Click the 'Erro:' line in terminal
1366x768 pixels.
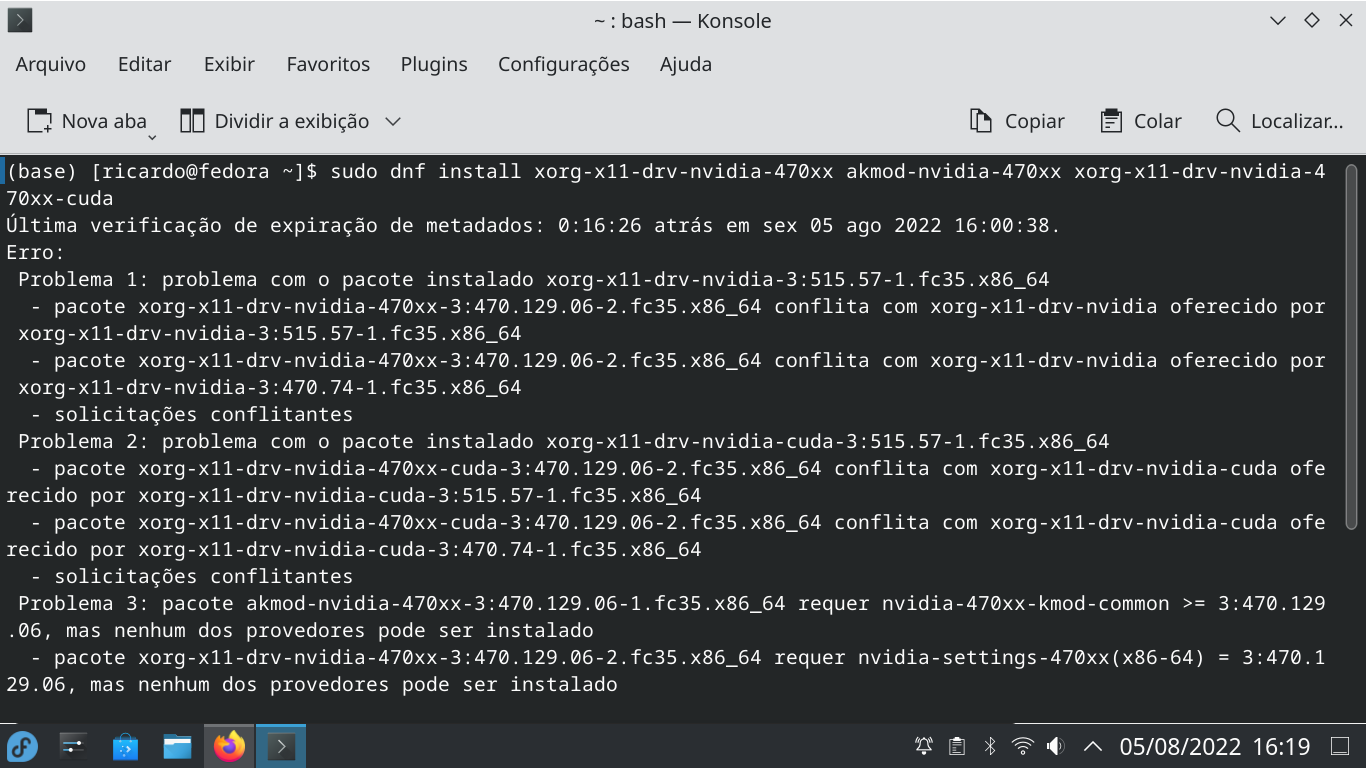pyautogui.click(x=35, y=252)
